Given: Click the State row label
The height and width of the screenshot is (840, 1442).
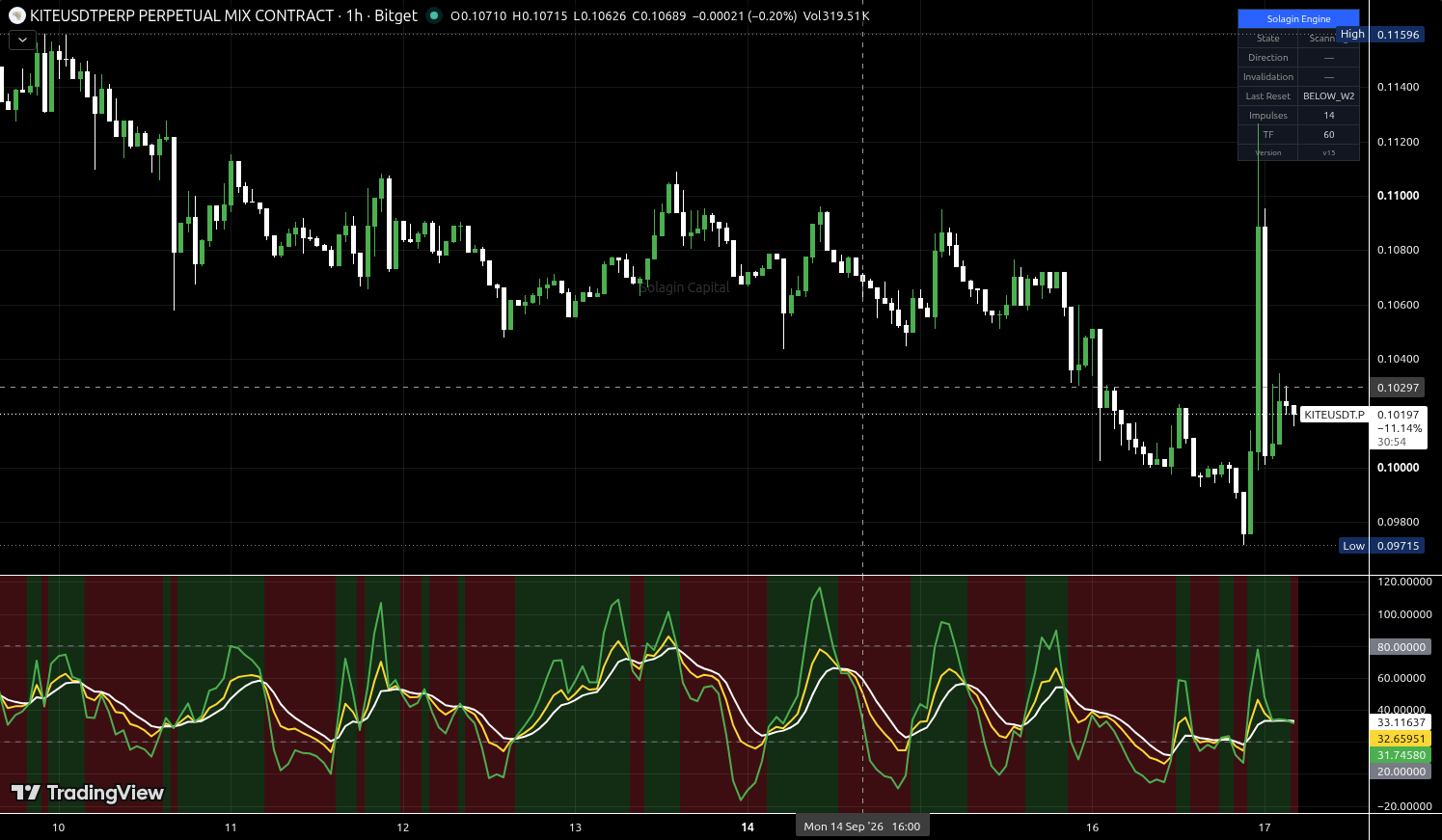Looking at the screenshot, I should [1267, 39].
